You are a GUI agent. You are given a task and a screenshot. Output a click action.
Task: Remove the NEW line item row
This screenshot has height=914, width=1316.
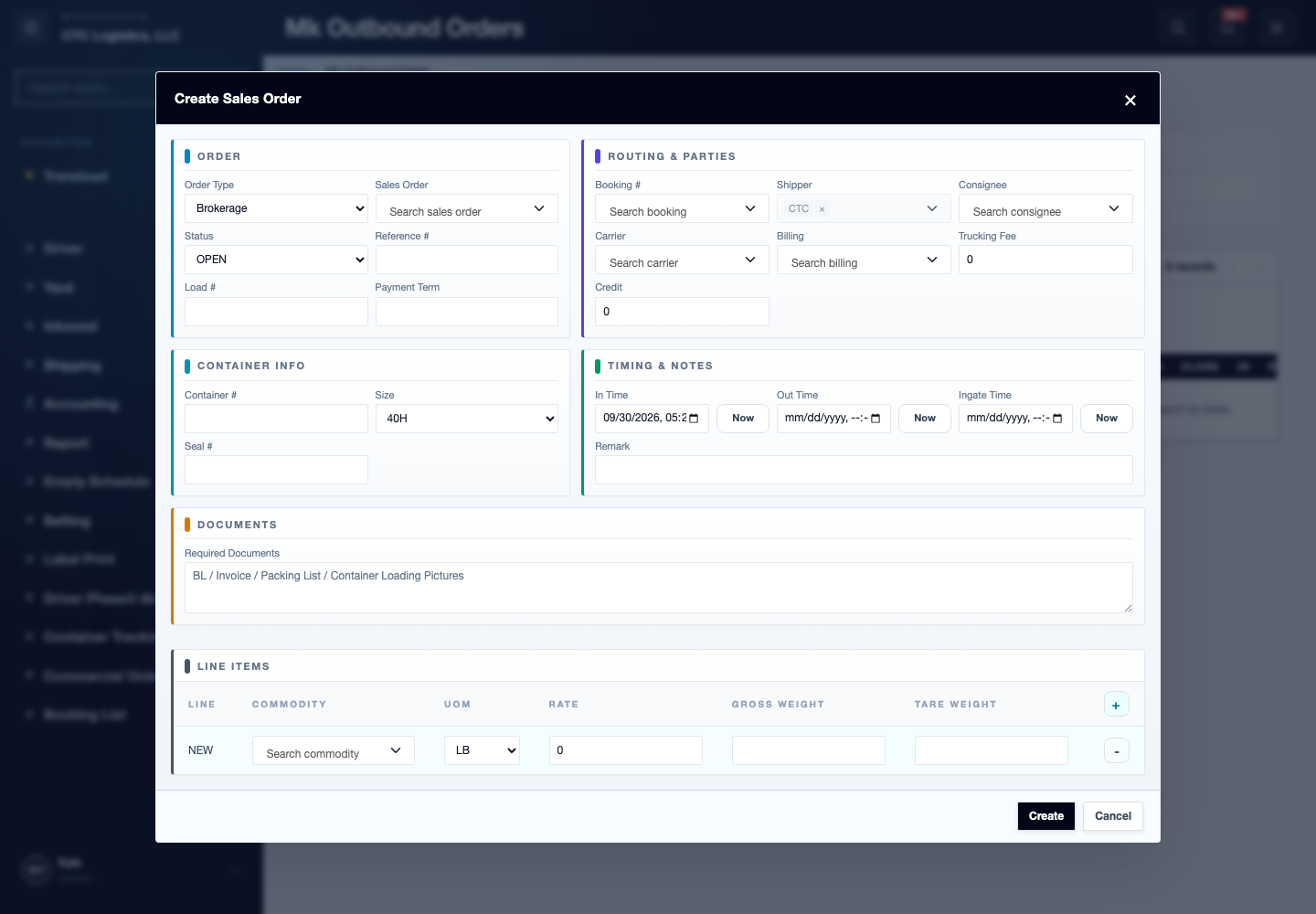click(1116, 750)
